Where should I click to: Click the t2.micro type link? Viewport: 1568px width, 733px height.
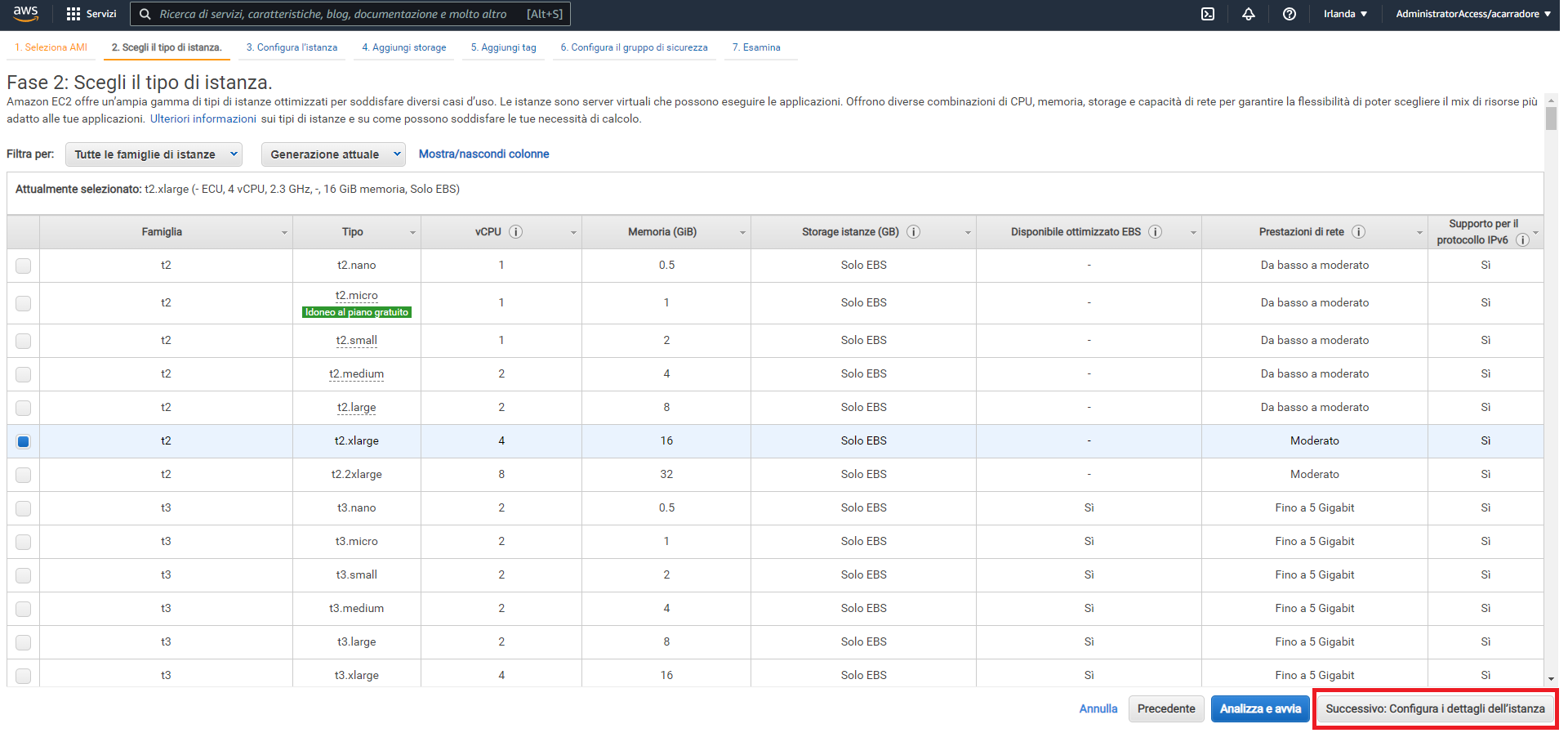click(357, 295)
